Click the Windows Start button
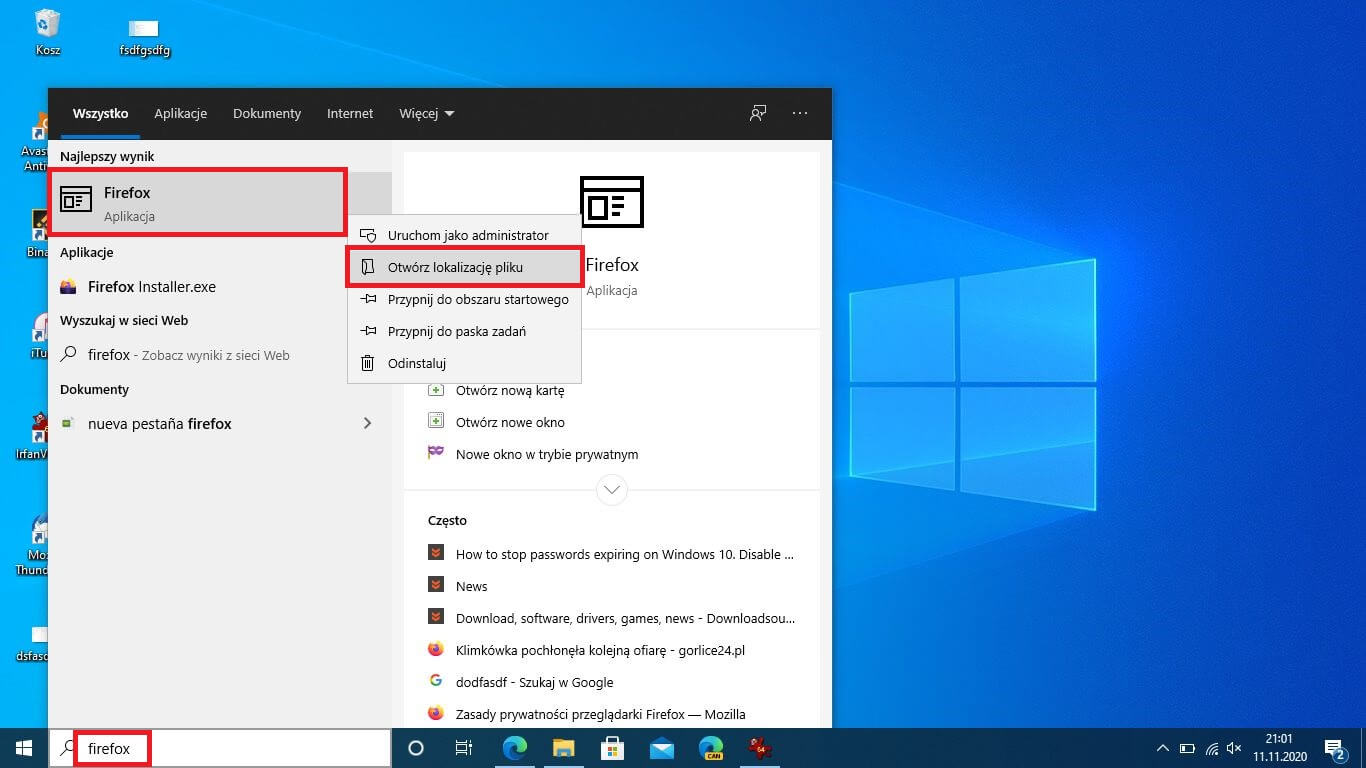This screenshot has width=1366, height=768. click(x=24, y=748)
